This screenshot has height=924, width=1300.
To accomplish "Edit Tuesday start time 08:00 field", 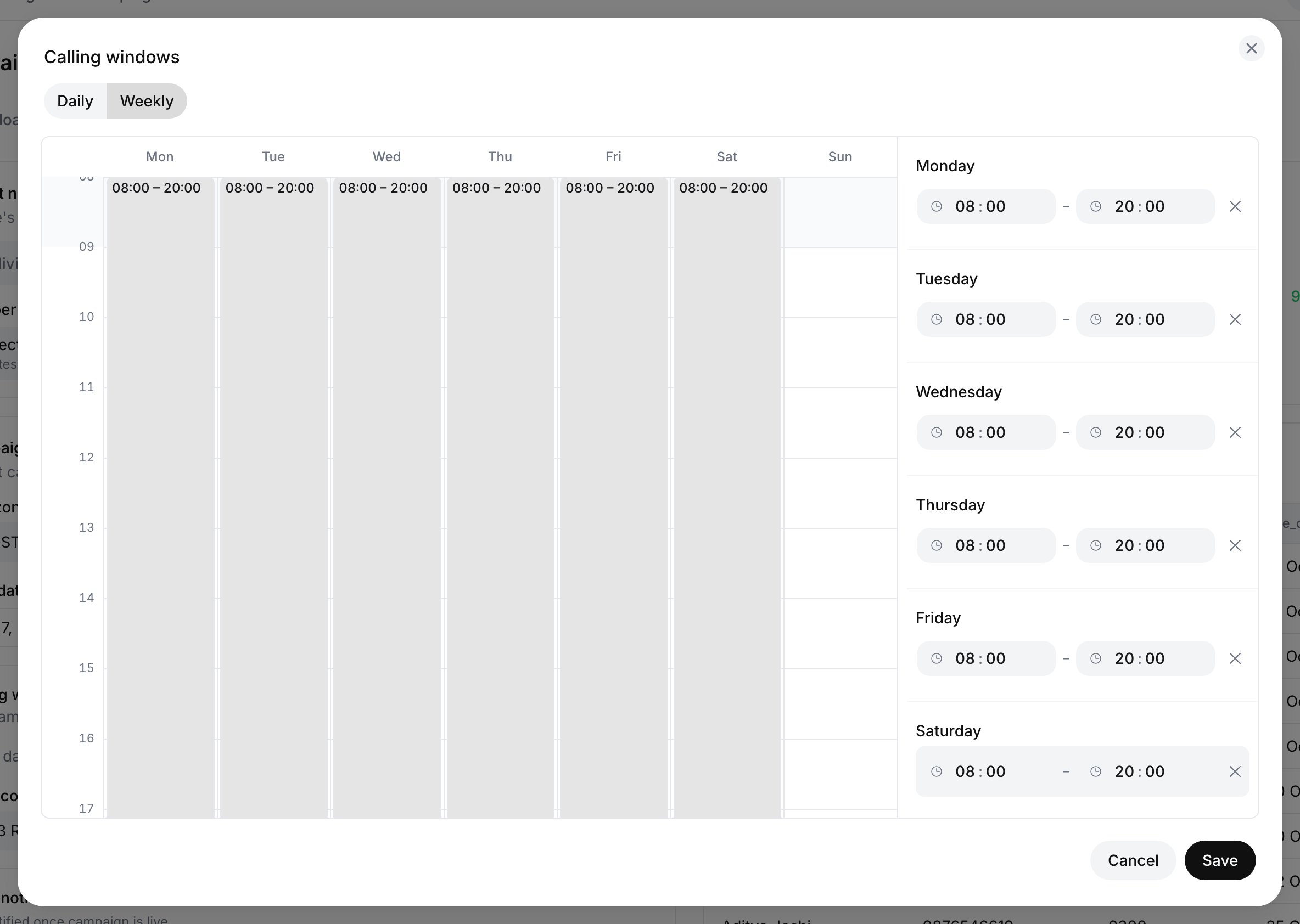I will 986,320.
